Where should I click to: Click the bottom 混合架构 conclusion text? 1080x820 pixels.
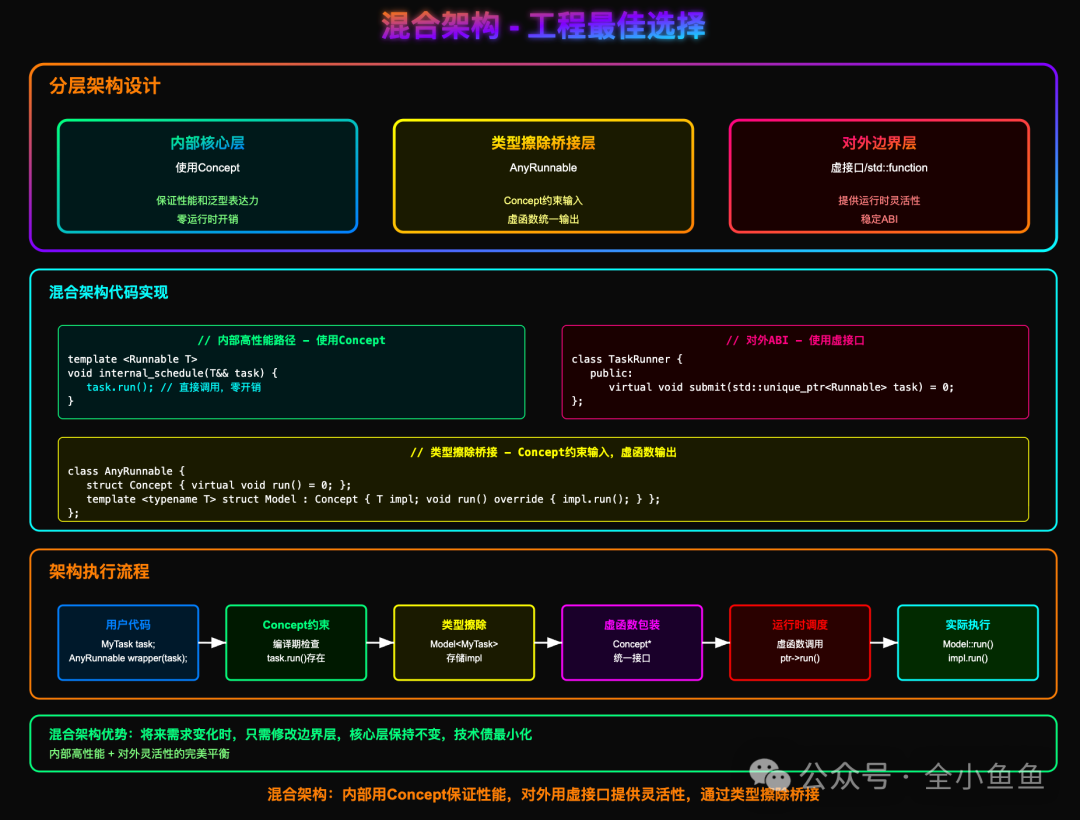point(540,795)
